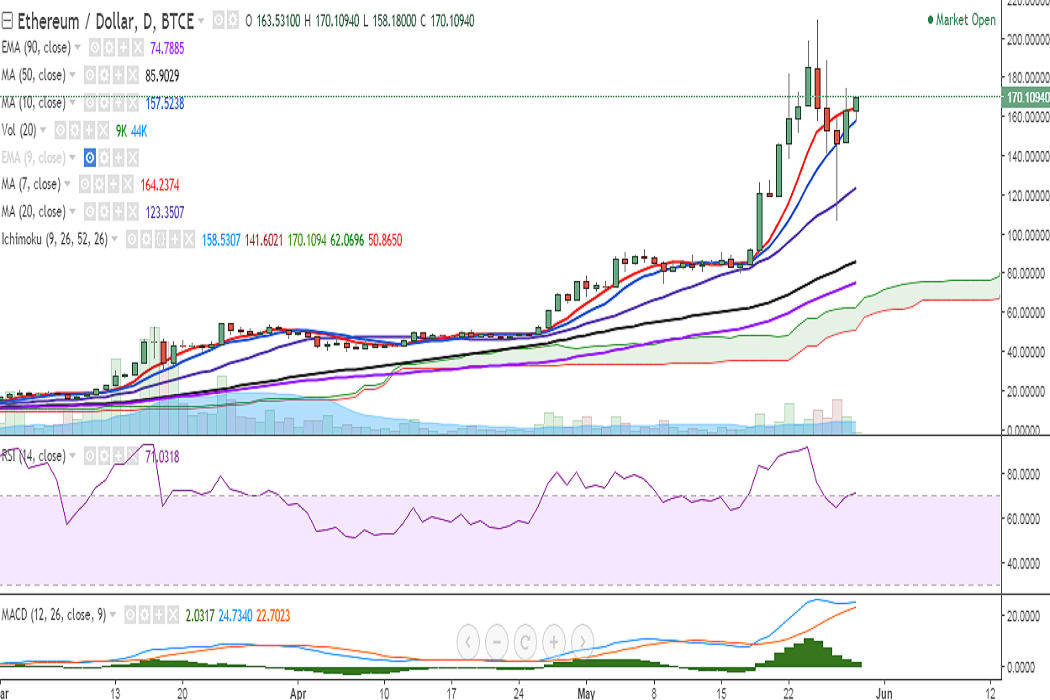
Task: Hide MA (7, close) using its eye icon
Action: [85, 184]
